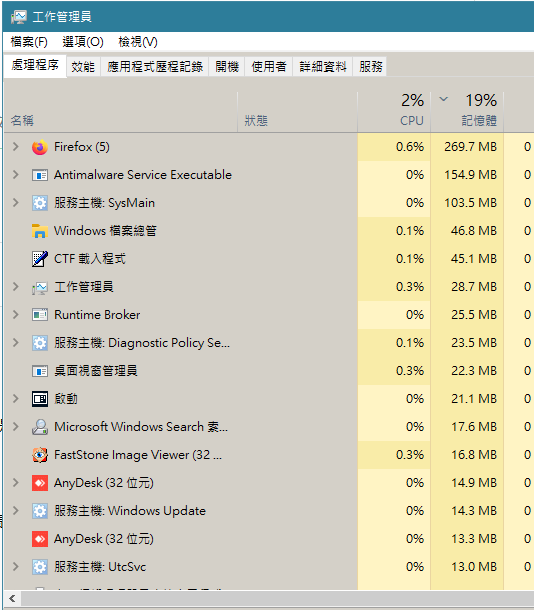Viewport: 534px width, 610px height.
Task: Click the Diagnostic Policy service gear icon
Action: click(x=40, y=343)
